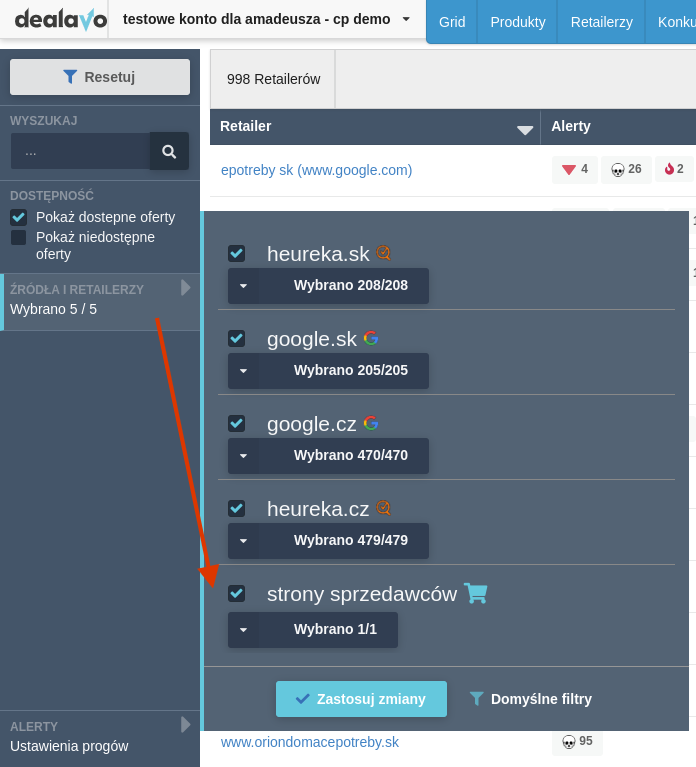Uncheck the strony sprzedawców checkbox

[237, 594]
